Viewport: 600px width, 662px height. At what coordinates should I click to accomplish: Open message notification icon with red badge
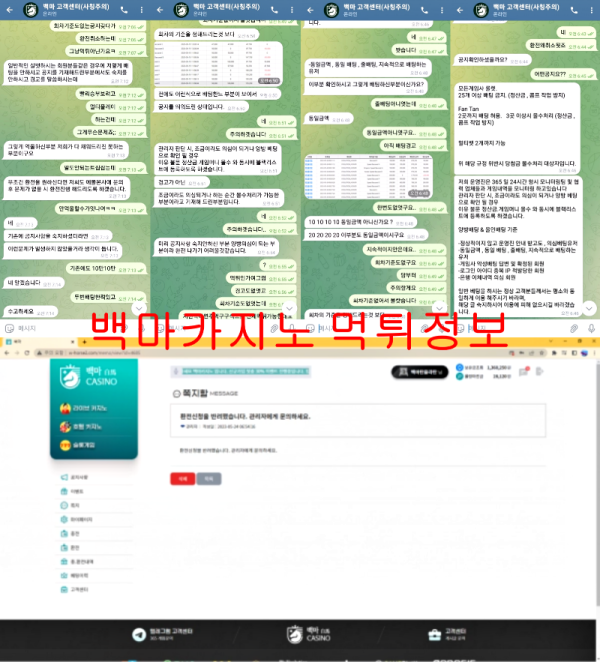point(524,372)
